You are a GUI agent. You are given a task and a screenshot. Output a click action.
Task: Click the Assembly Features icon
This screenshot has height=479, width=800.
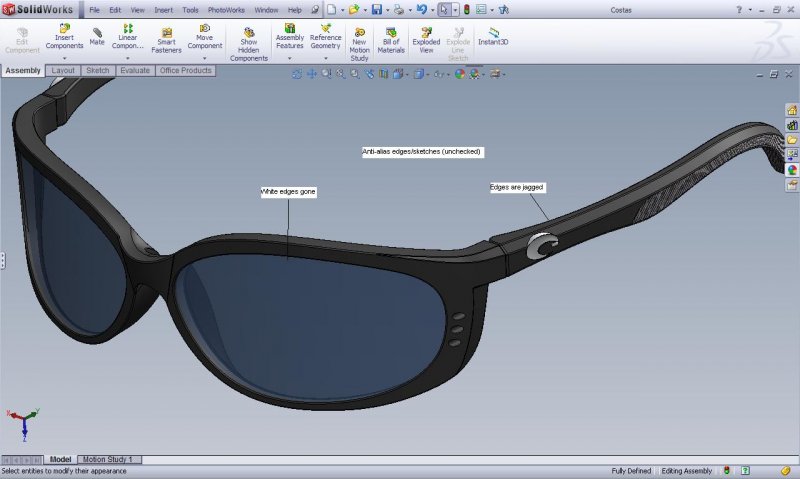coord(289,37)
